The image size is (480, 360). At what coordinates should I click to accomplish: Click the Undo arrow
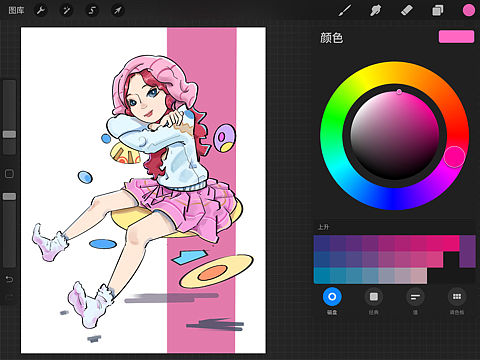point(9,279)
